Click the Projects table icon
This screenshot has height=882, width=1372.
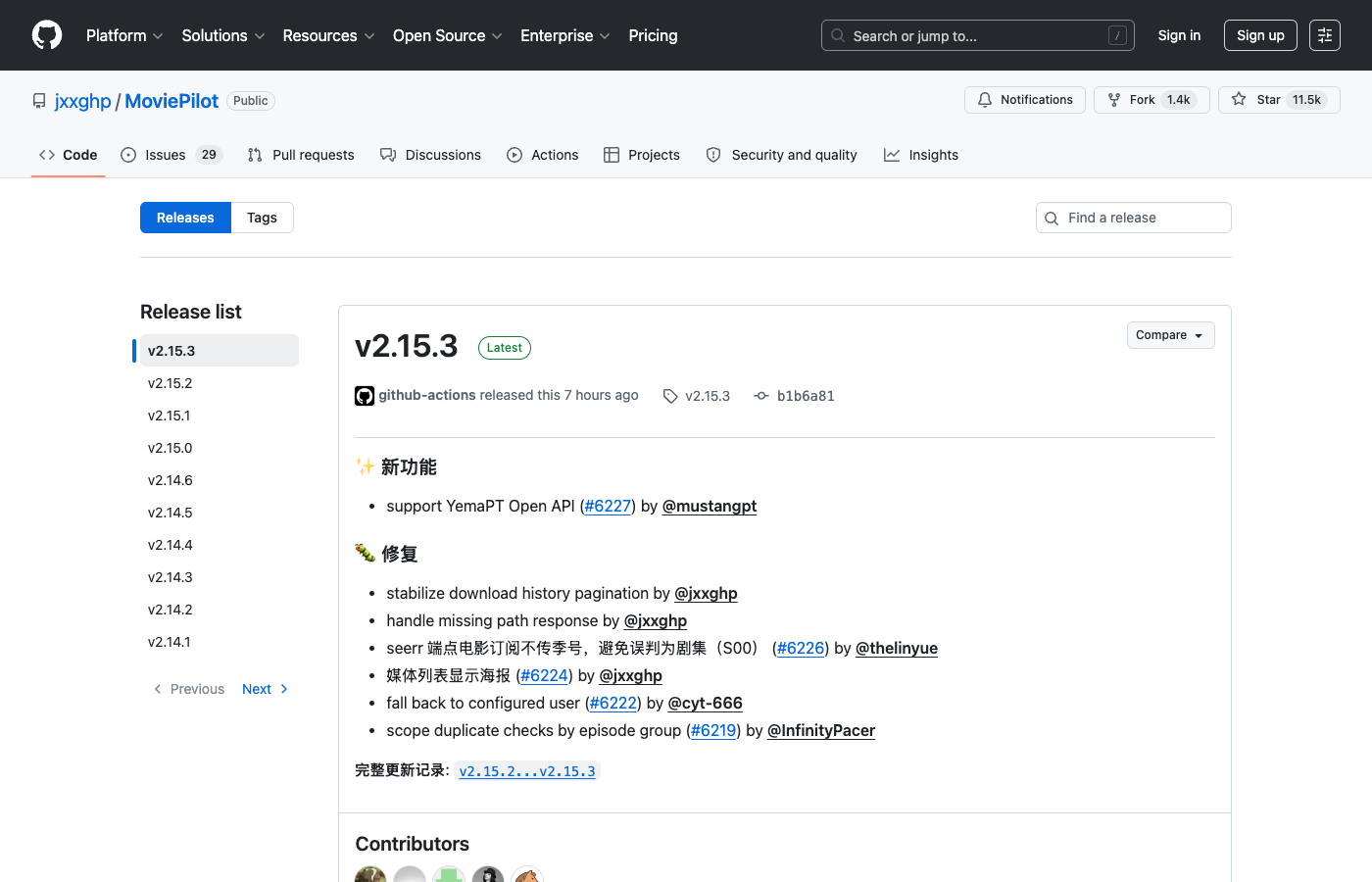tap(612, 155)
